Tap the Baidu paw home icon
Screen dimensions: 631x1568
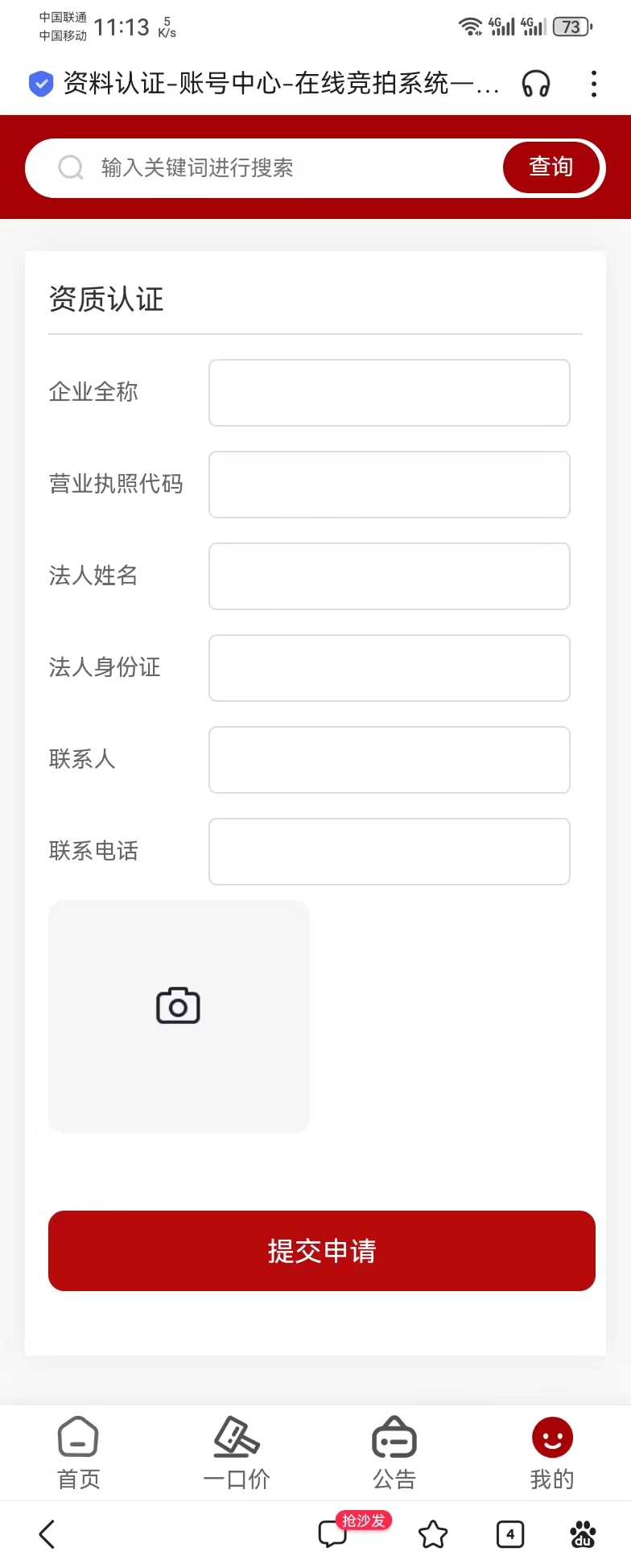pos(583,1534)
